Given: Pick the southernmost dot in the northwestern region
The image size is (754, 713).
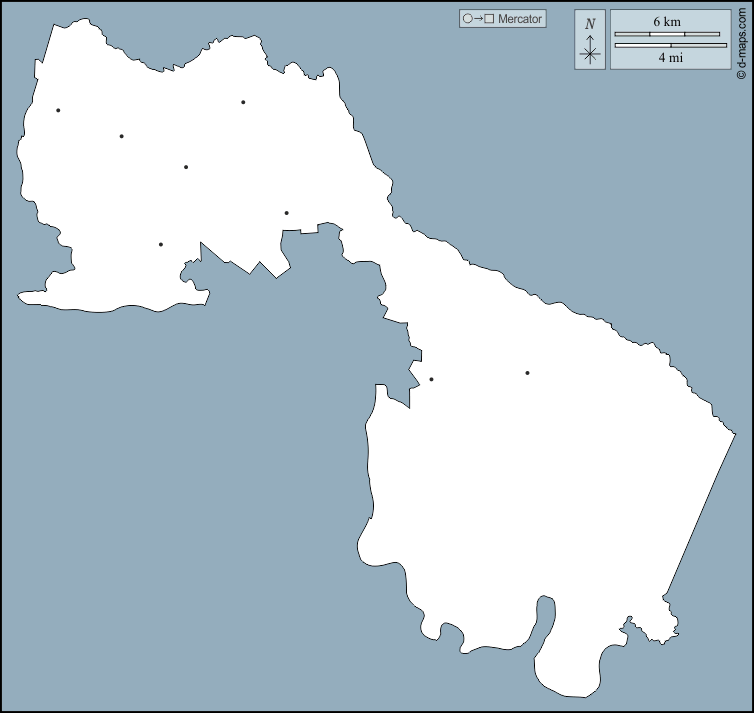Looking at the screenshot, I should click(160, 244).
